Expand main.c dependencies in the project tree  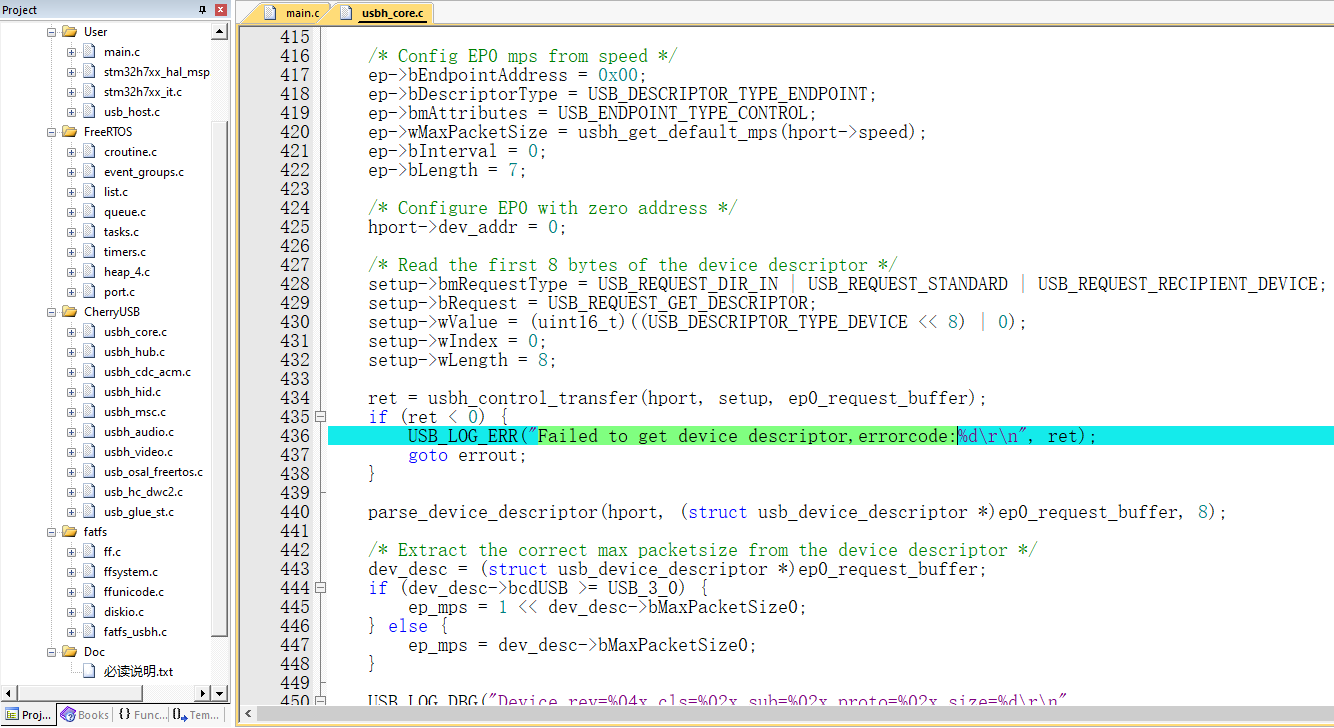click(x=72, y=52)
